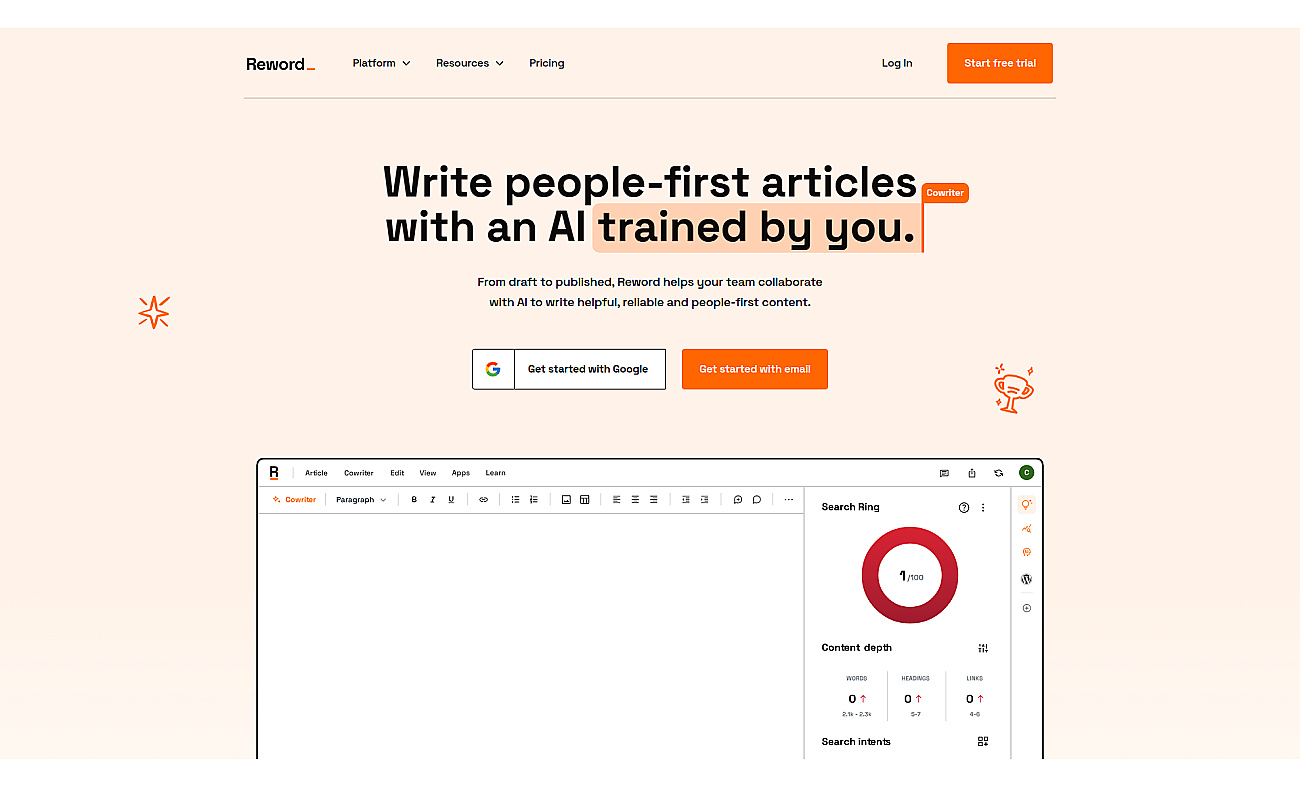Screen dimensions: 1300x788
Task: Add a comment with the plus-bubble icon
Action: click(x=738, y=500)
